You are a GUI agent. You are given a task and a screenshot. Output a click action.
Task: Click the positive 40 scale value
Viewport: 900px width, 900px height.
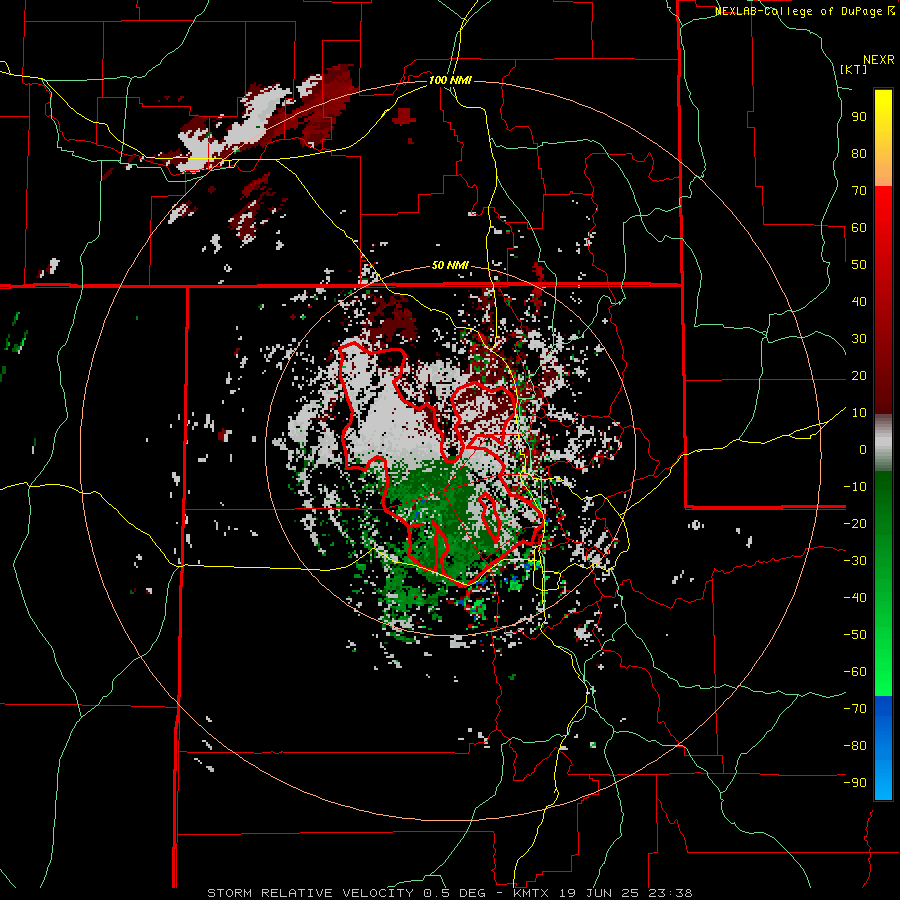click(859, 301)
